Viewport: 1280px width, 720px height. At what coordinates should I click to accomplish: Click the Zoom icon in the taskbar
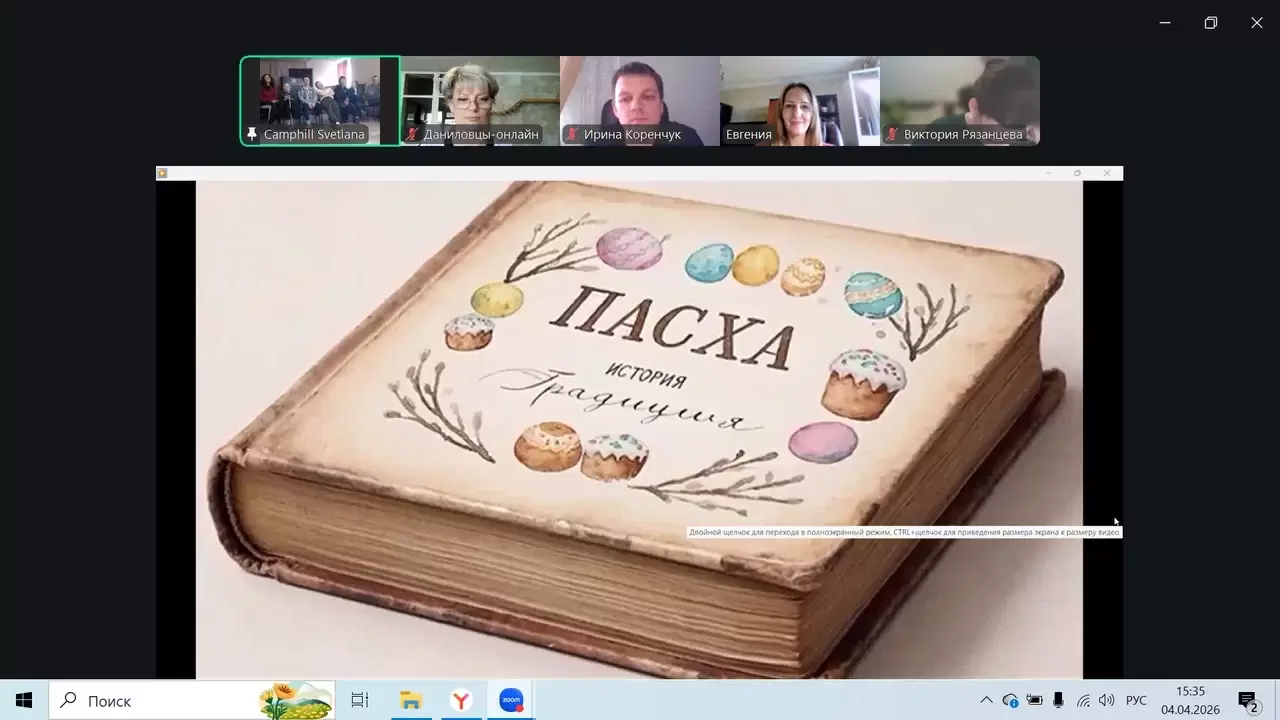coord(511,700)
